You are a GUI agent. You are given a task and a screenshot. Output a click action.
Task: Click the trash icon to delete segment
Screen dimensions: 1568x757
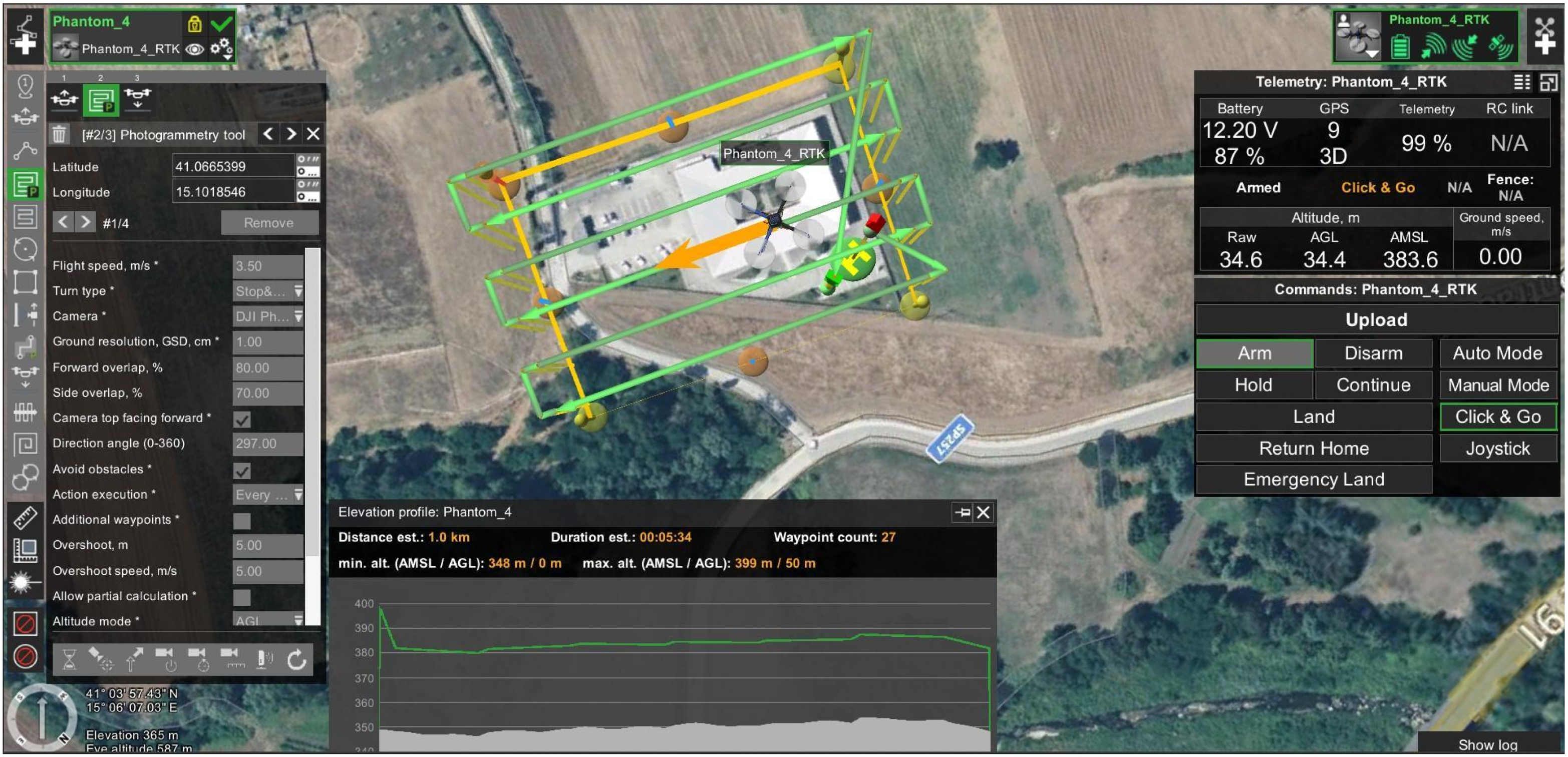click(x=59, y=134)
